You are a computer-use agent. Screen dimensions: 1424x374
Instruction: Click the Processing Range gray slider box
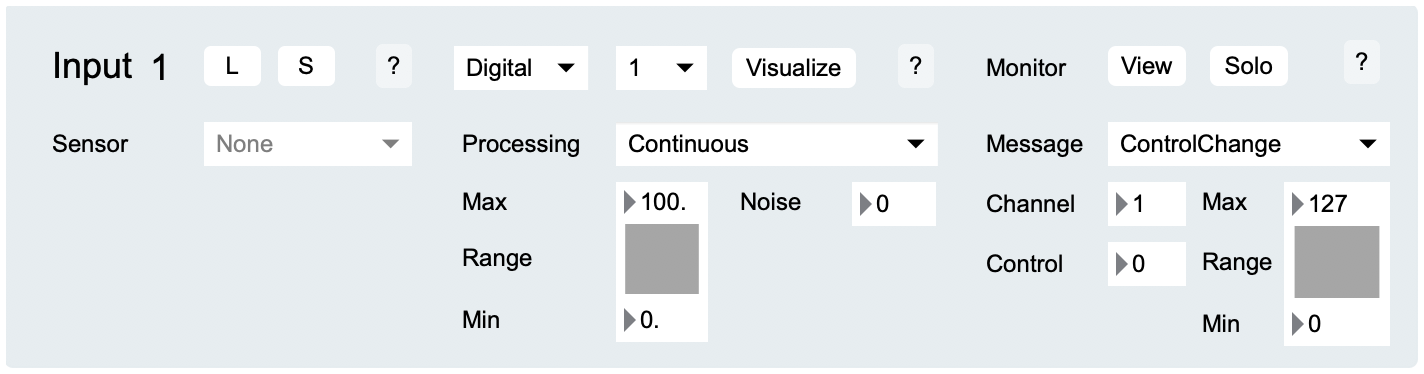(662, 259)
